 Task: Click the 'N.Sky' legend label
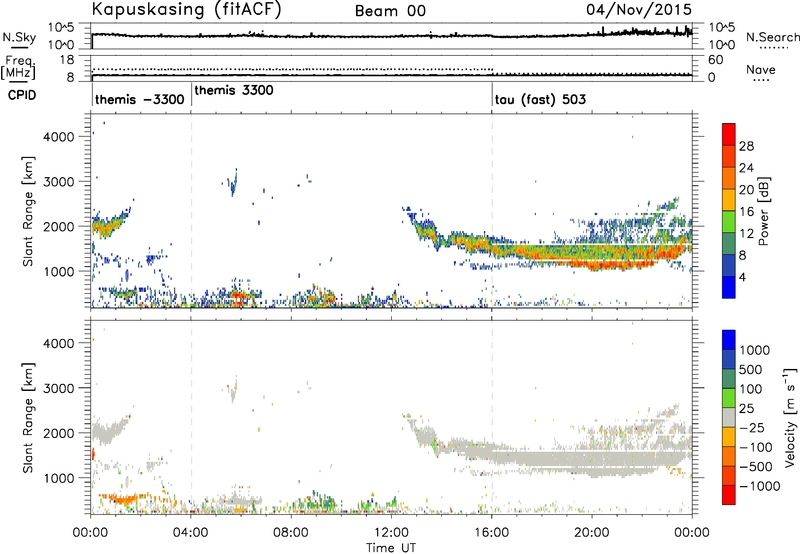pyautogui.click(x=19, y=37)
